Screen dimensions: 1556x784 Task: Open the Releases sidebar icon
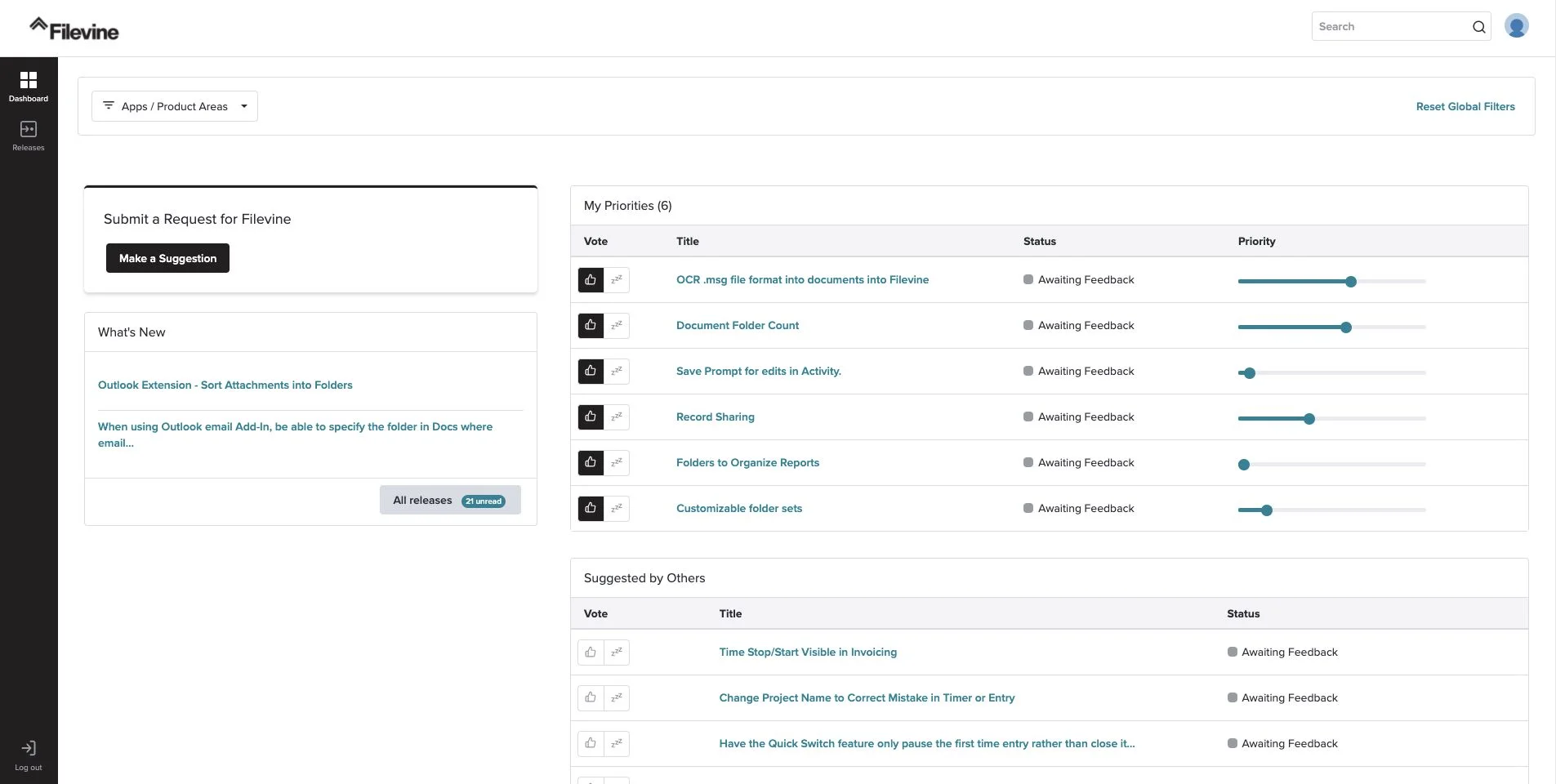(29, 136)
